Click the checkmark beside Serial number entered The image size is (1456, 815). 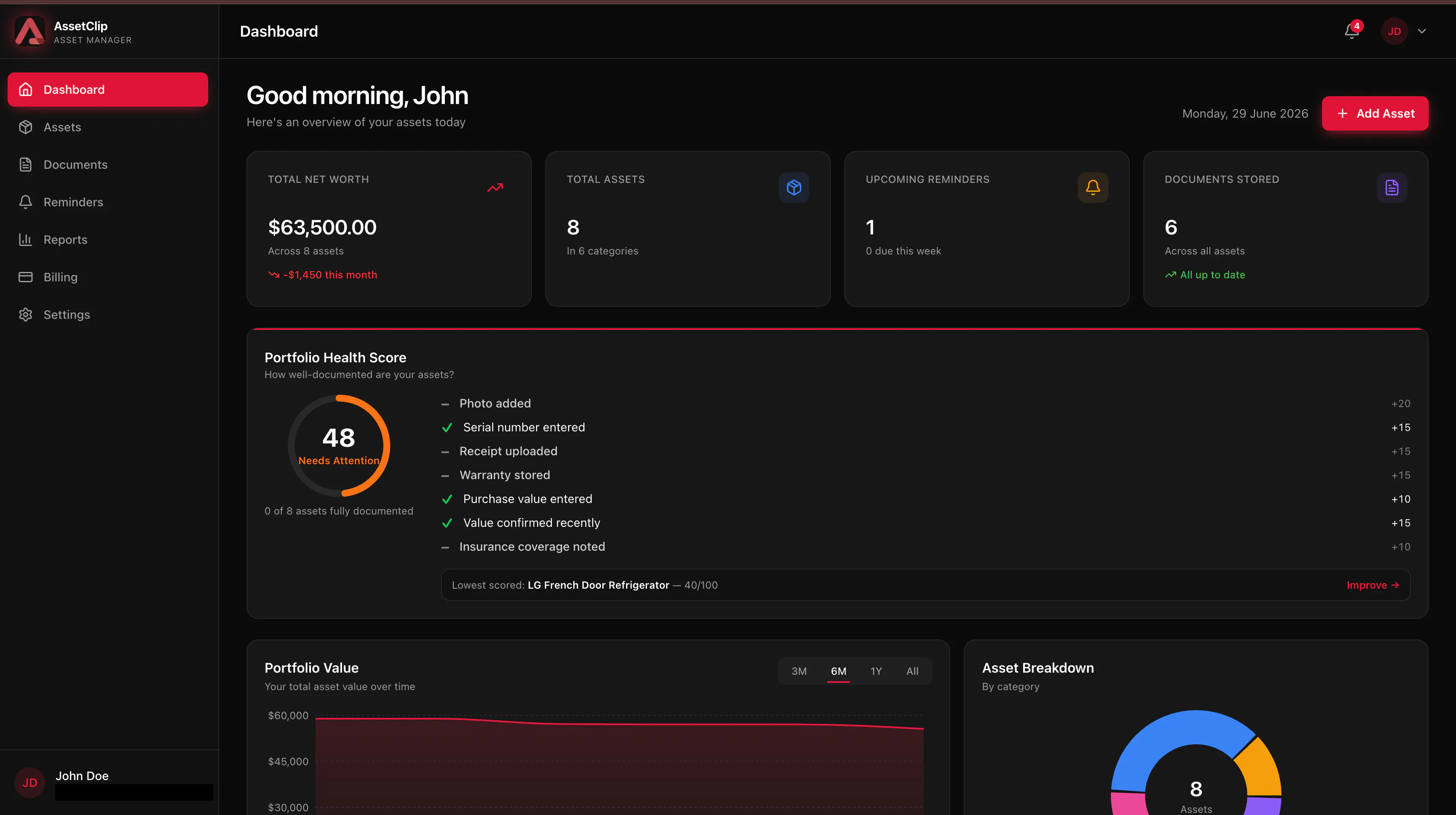tap(447, 428)
